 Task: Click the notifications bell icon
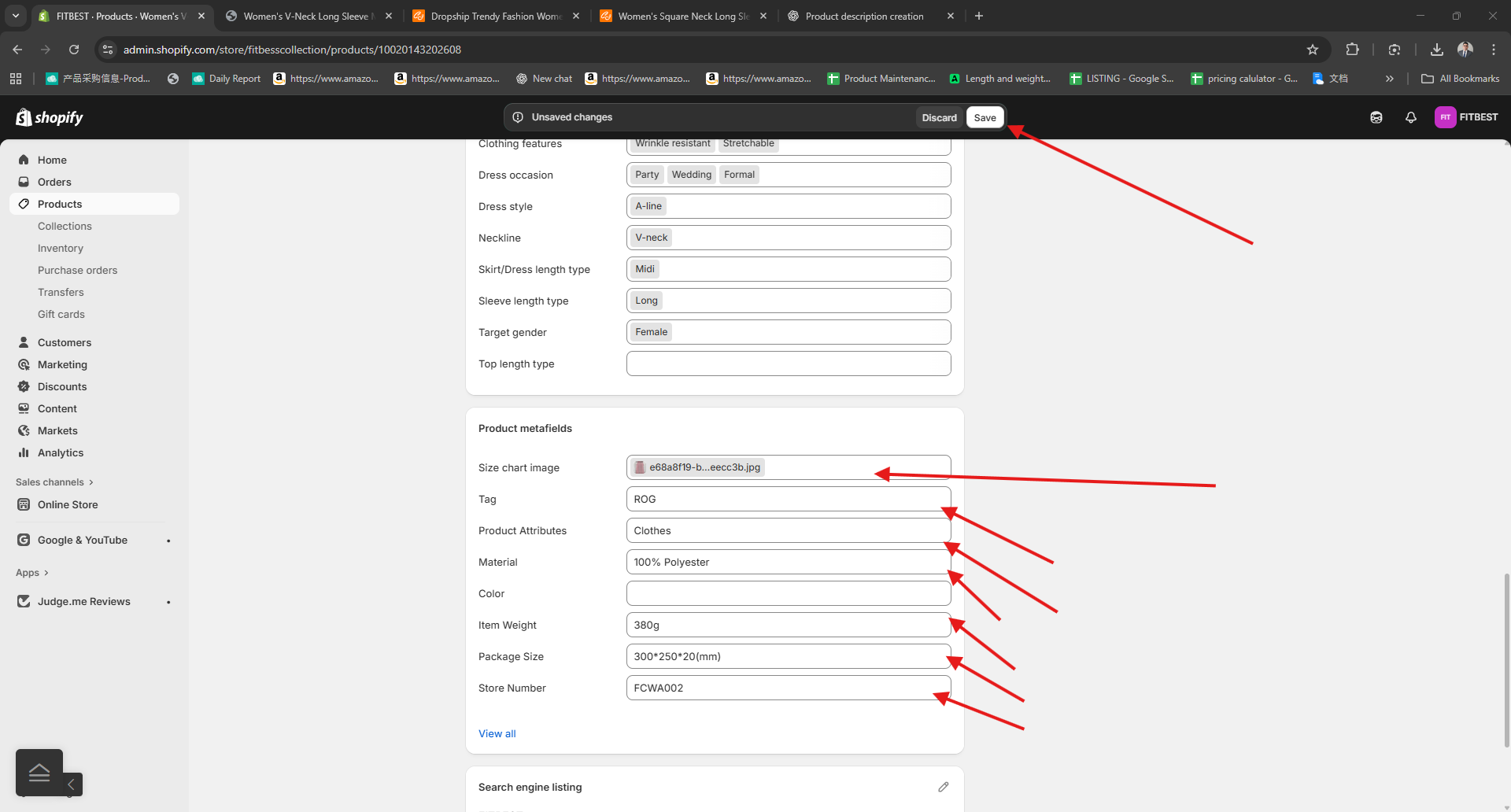1410,117
